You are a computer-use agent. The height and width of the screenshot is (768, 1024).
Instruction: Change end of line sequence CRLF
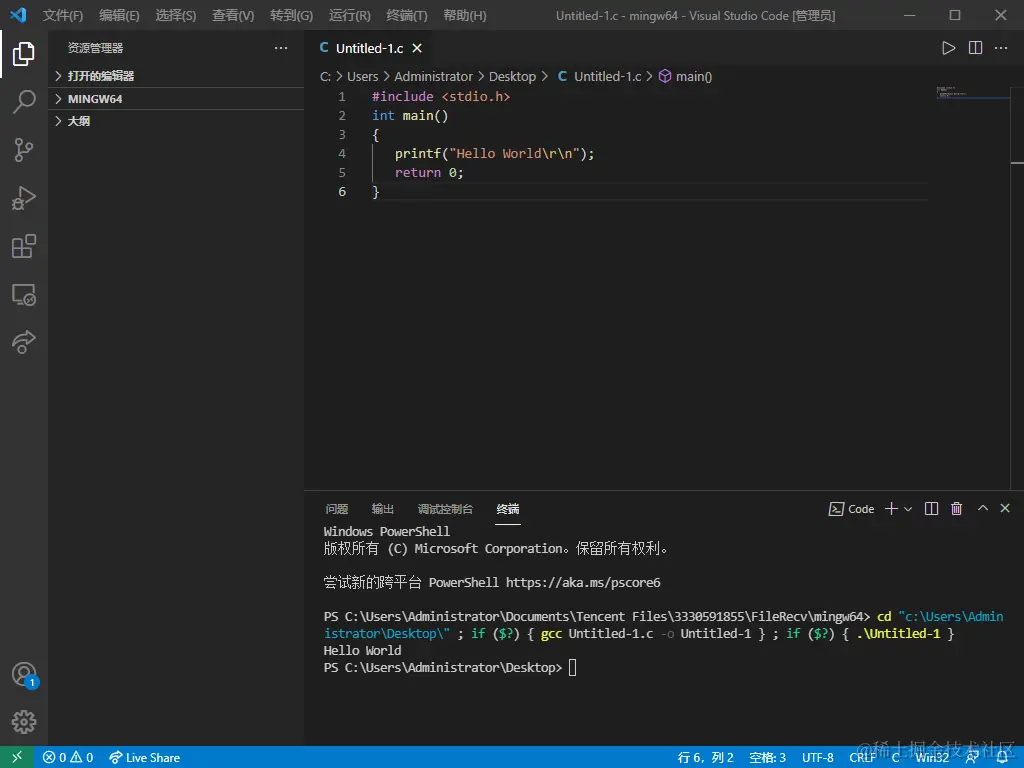(x=863, y=758)
